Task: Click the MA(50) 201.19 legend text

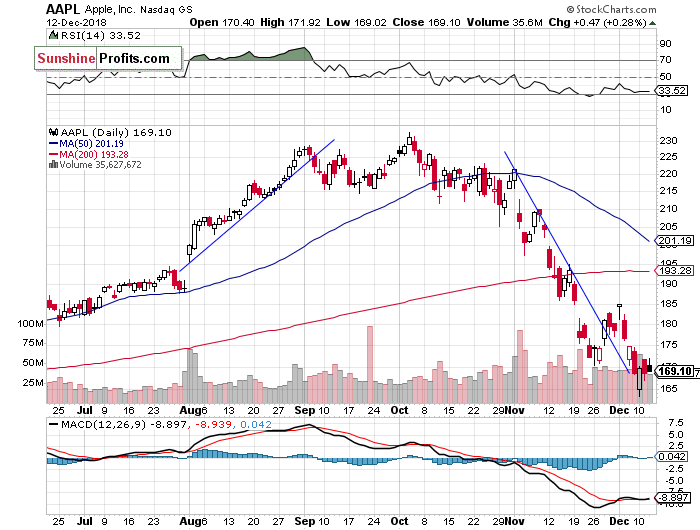Action: click(92, 144)
